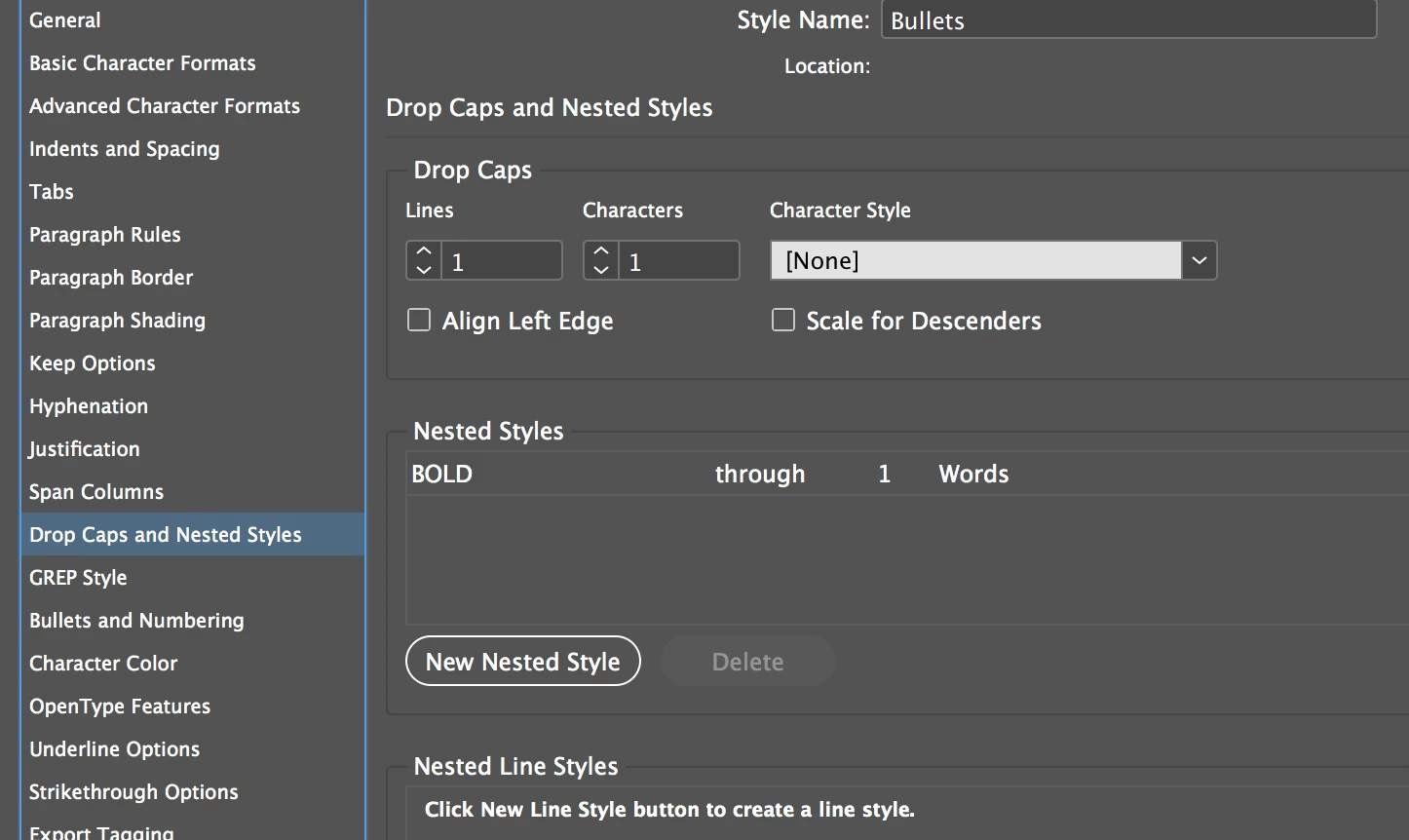
Task: Increase the drop cap Characters value
Action: pyautogui.click(x=600, y=251)
